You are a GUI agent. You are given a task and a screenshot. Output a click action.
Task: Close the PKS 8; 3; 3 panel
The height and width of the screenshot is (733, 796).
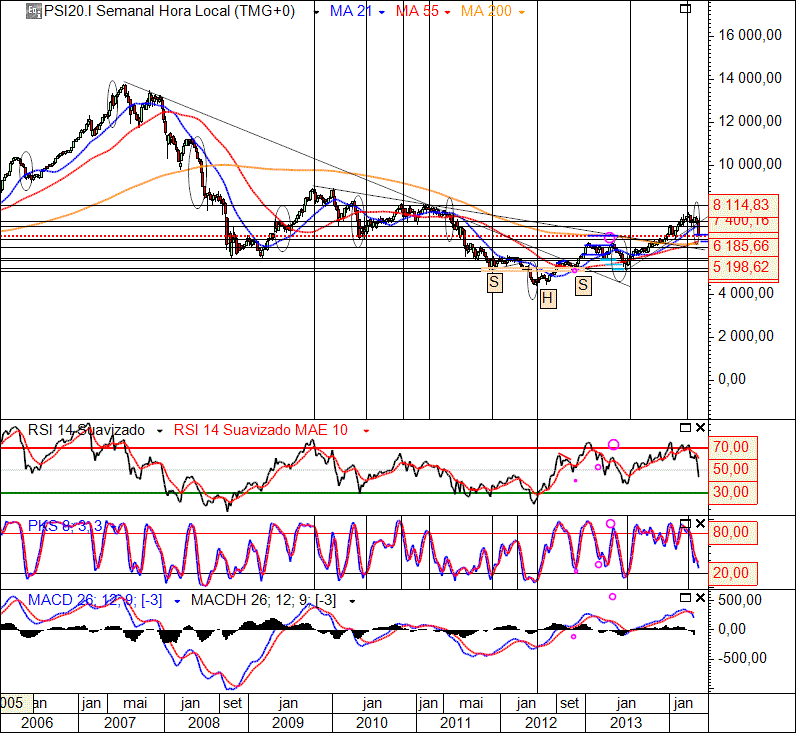pyautogui.click(x=700, y=524)
